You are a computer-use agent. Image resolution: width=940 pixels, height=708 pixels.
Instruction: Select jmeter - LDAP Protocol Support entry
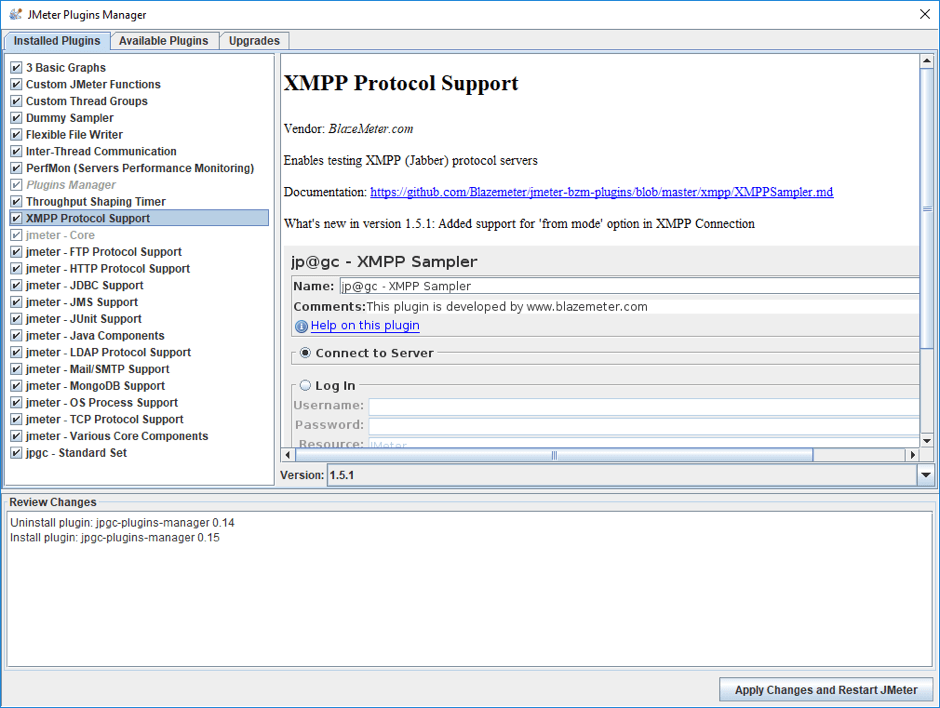(108, 353)
